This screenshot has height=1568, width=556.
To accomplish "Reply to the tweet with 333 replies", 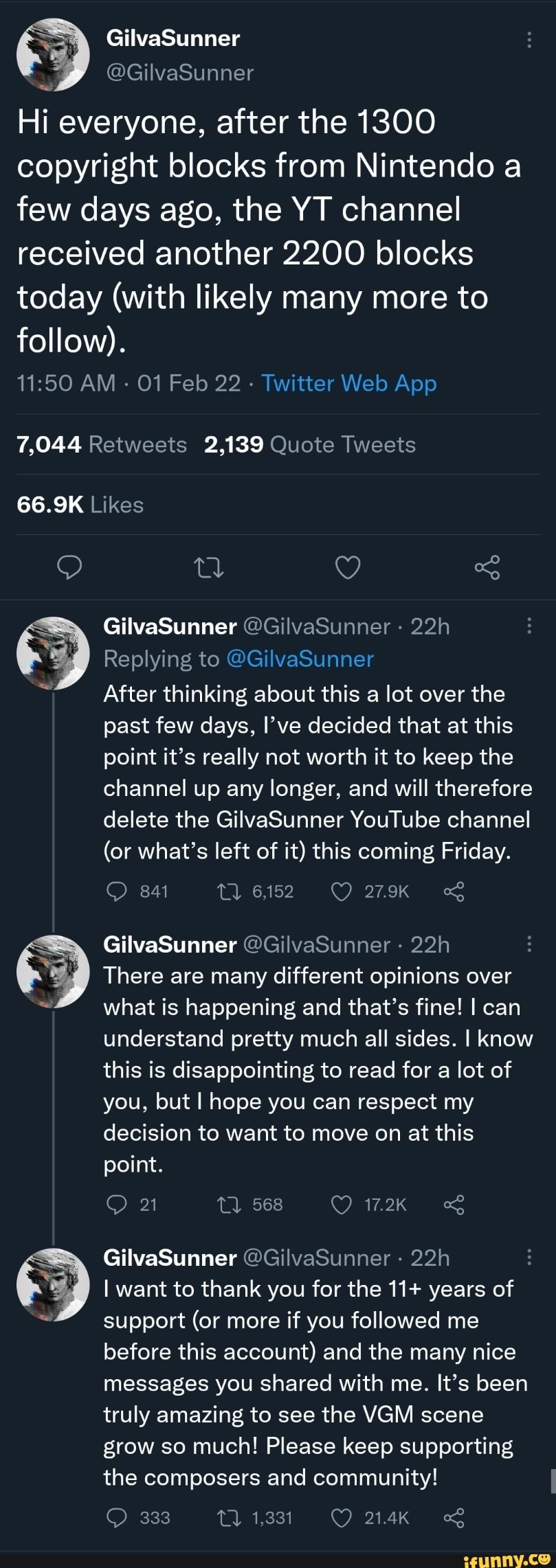I will pos(118,1519).
